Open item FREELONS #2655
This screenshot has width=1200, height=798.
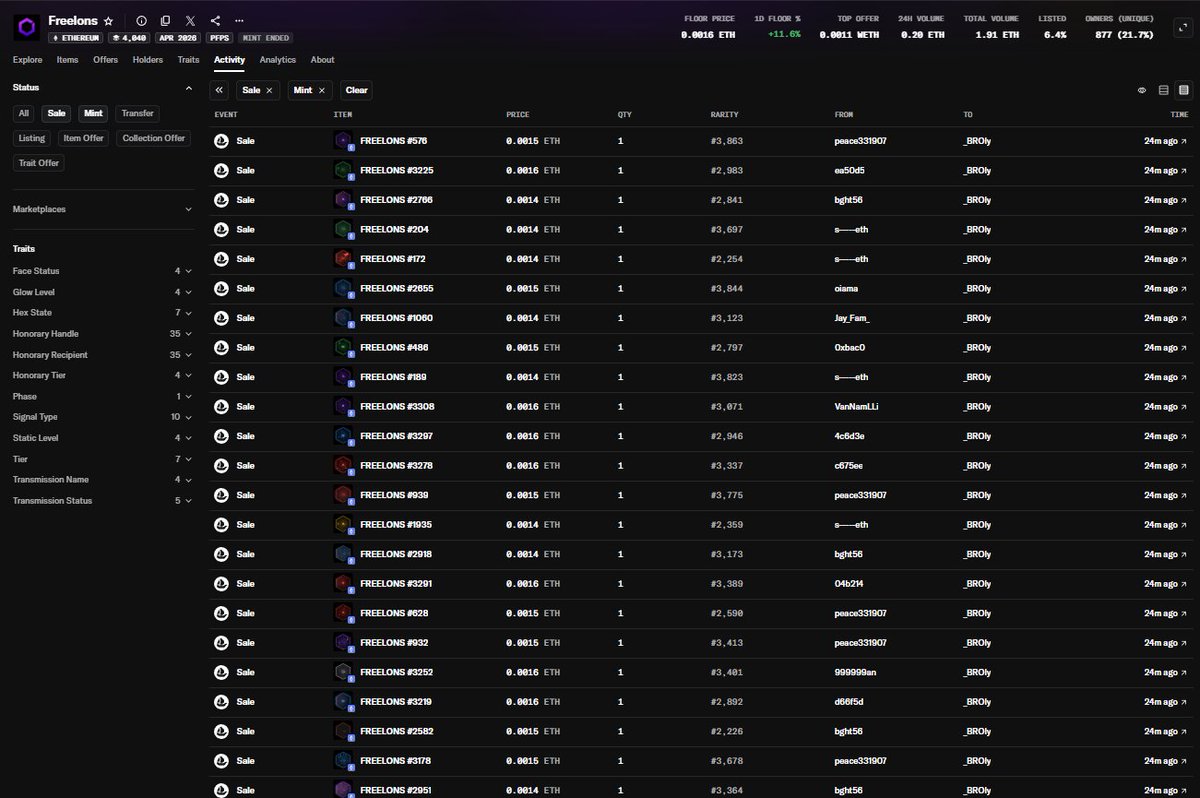click(x=396, y=289)
